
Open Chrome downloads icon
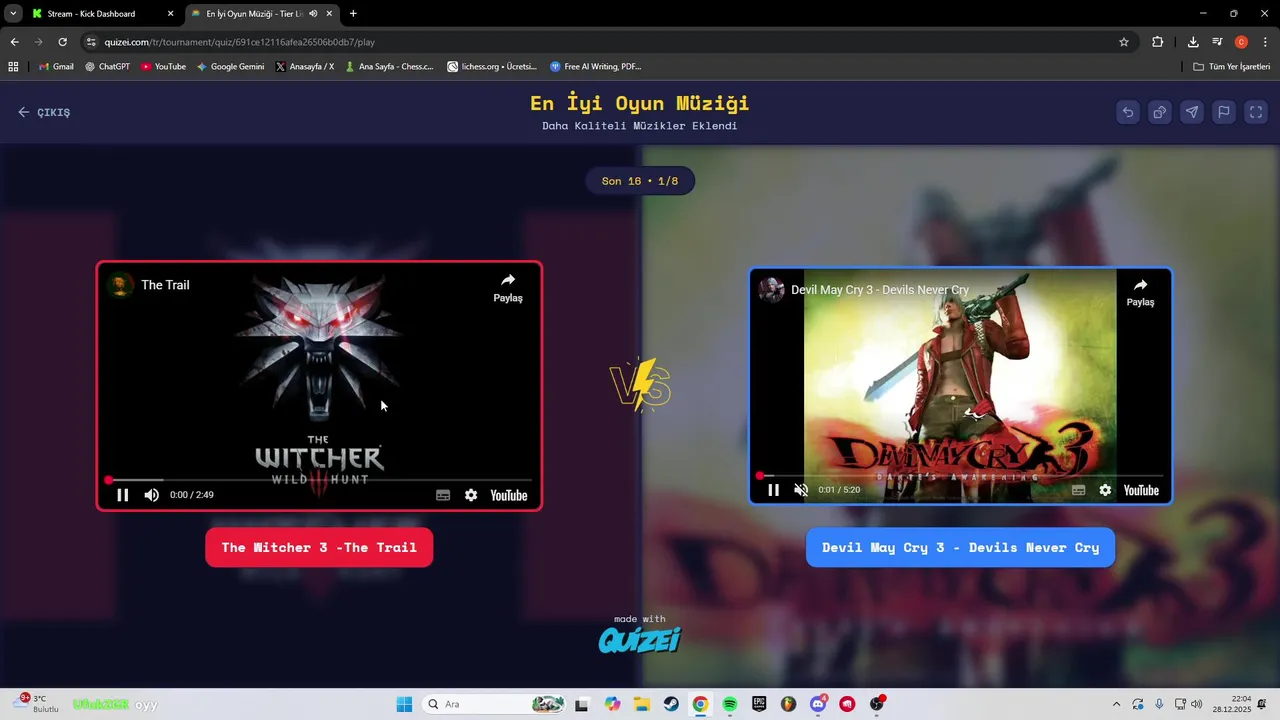(x=1193, y=42)
